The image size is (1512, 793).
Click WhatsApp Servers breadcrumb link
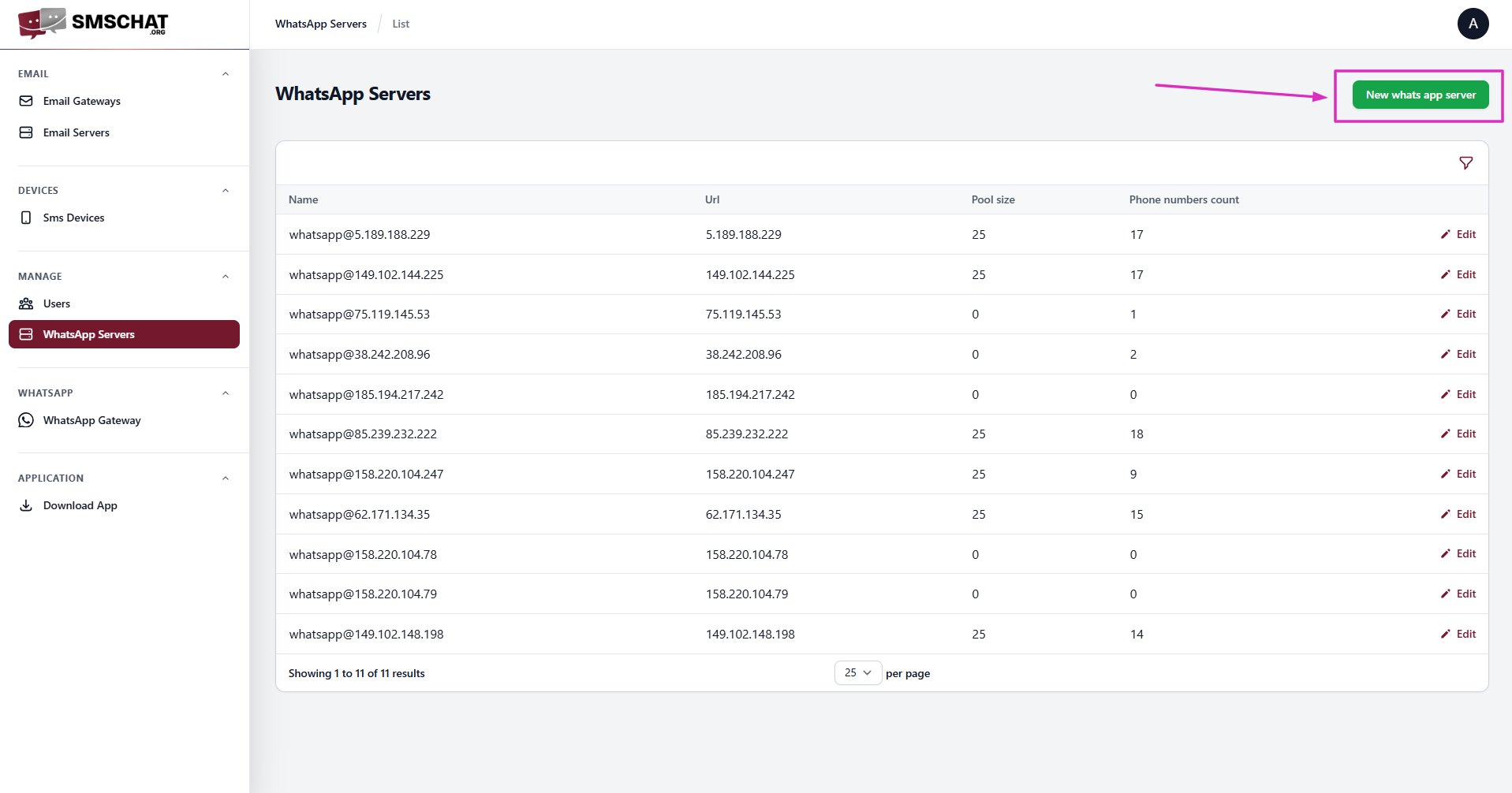321,24
